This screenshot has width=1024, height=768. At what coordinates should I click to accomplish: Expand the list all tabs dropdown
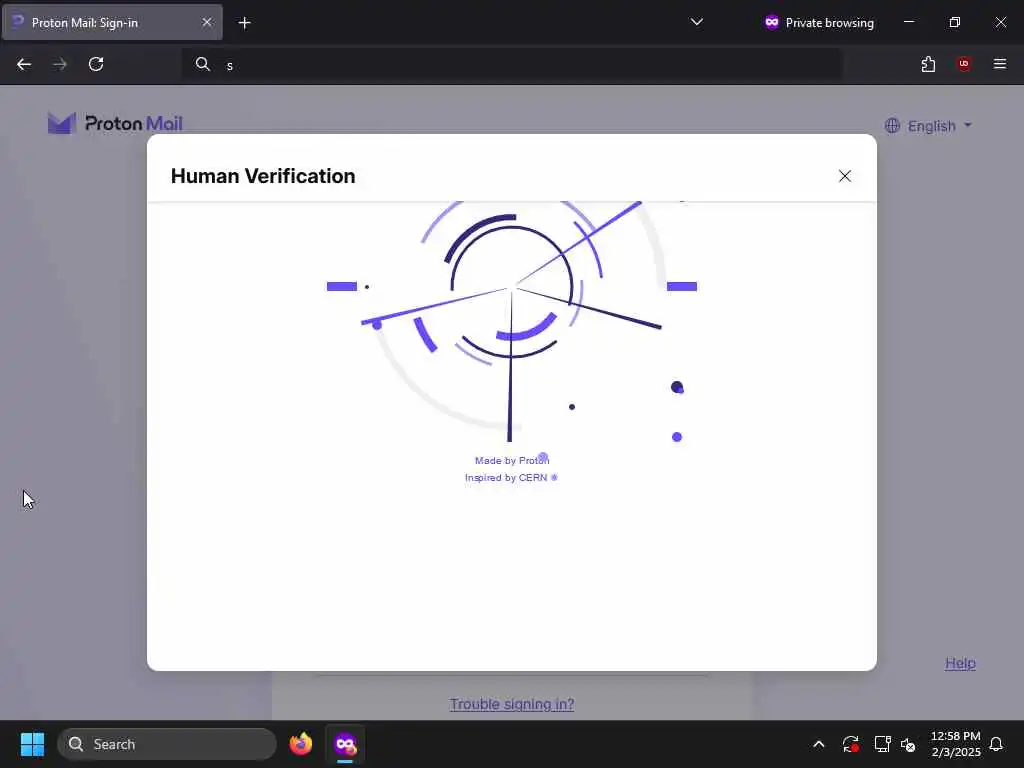[697, 22]
